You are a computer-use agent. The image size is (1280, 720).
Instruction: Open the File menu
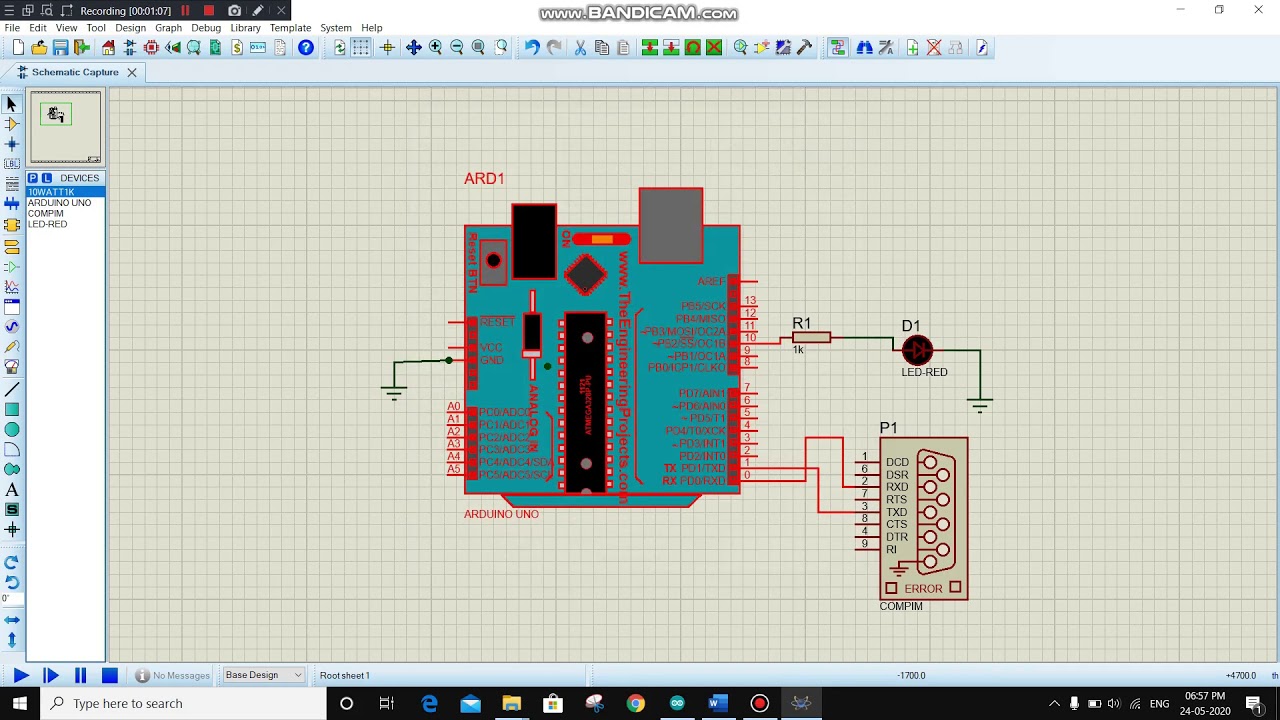click(x=12, y=28)
